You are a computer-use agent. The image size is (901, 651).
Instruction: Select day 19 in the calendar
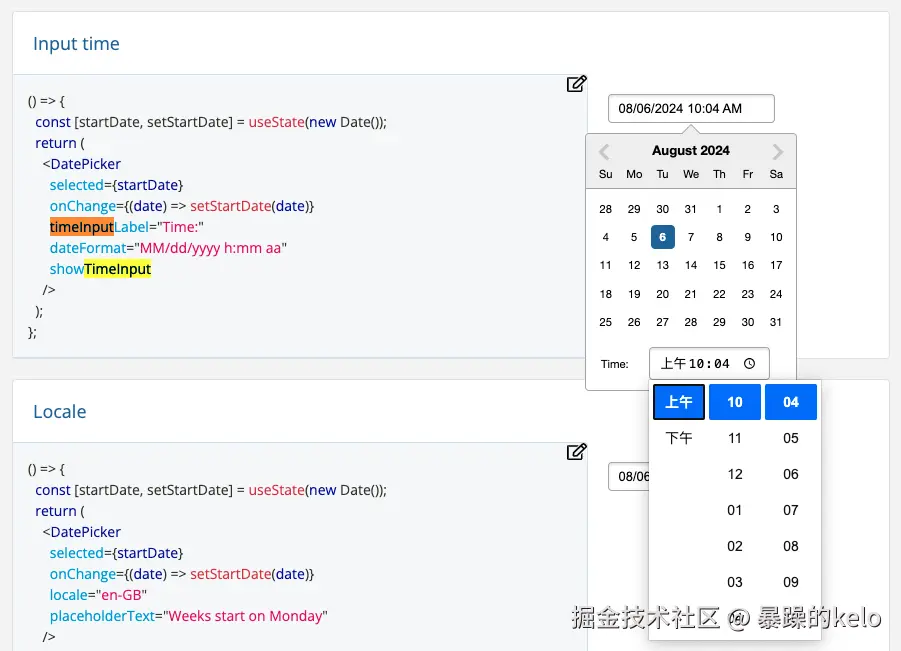pos(634,294)
